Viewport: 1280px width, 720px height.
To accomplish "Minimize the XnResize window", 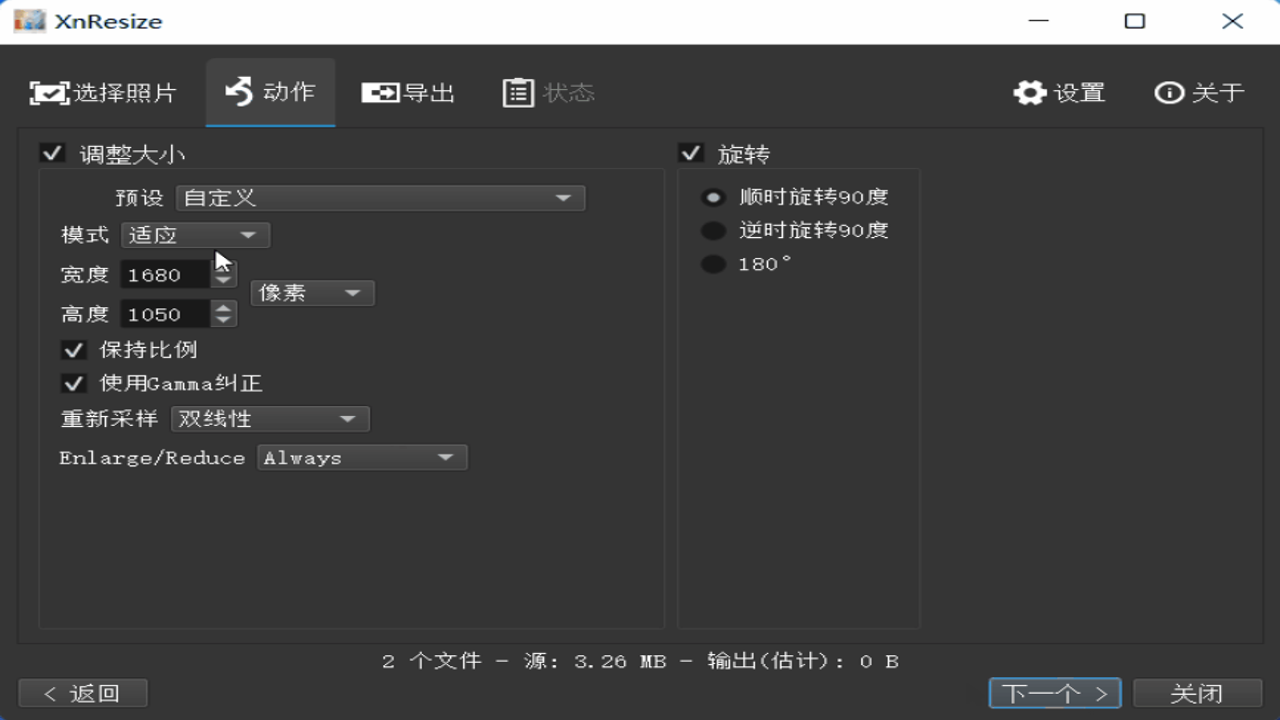I will coord(1039,21).
